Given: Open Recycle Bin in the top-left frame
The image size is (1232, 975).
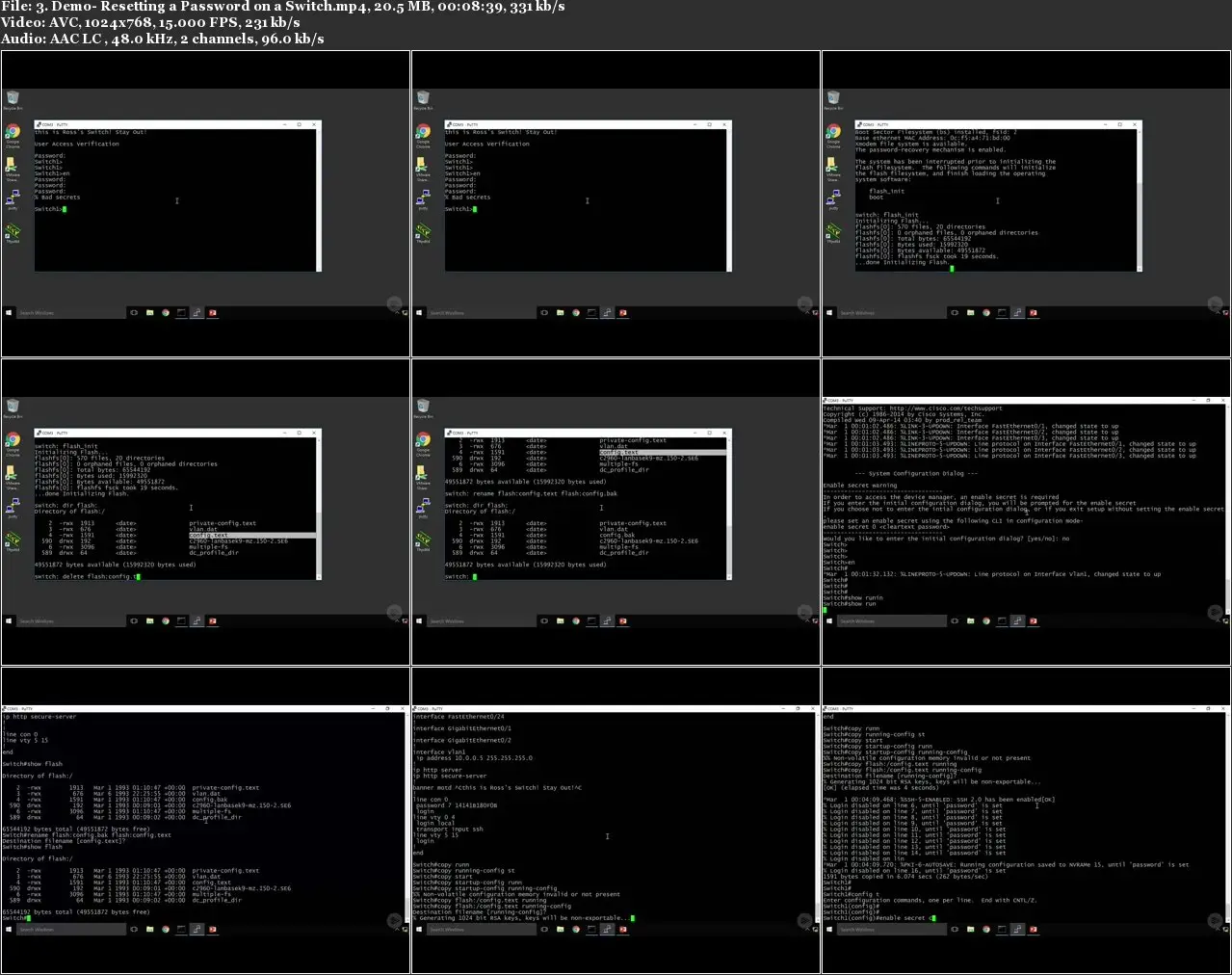Looking at the screenshot, I should click(x=13, y=99).
